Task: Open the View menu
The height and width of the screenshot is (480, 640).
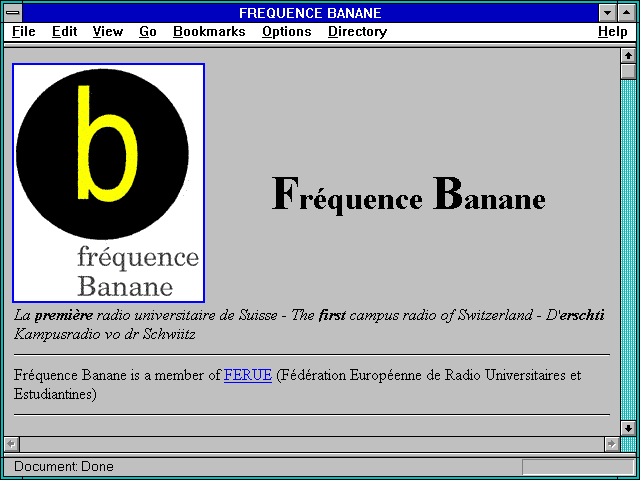Action: [x=108, y=32]
